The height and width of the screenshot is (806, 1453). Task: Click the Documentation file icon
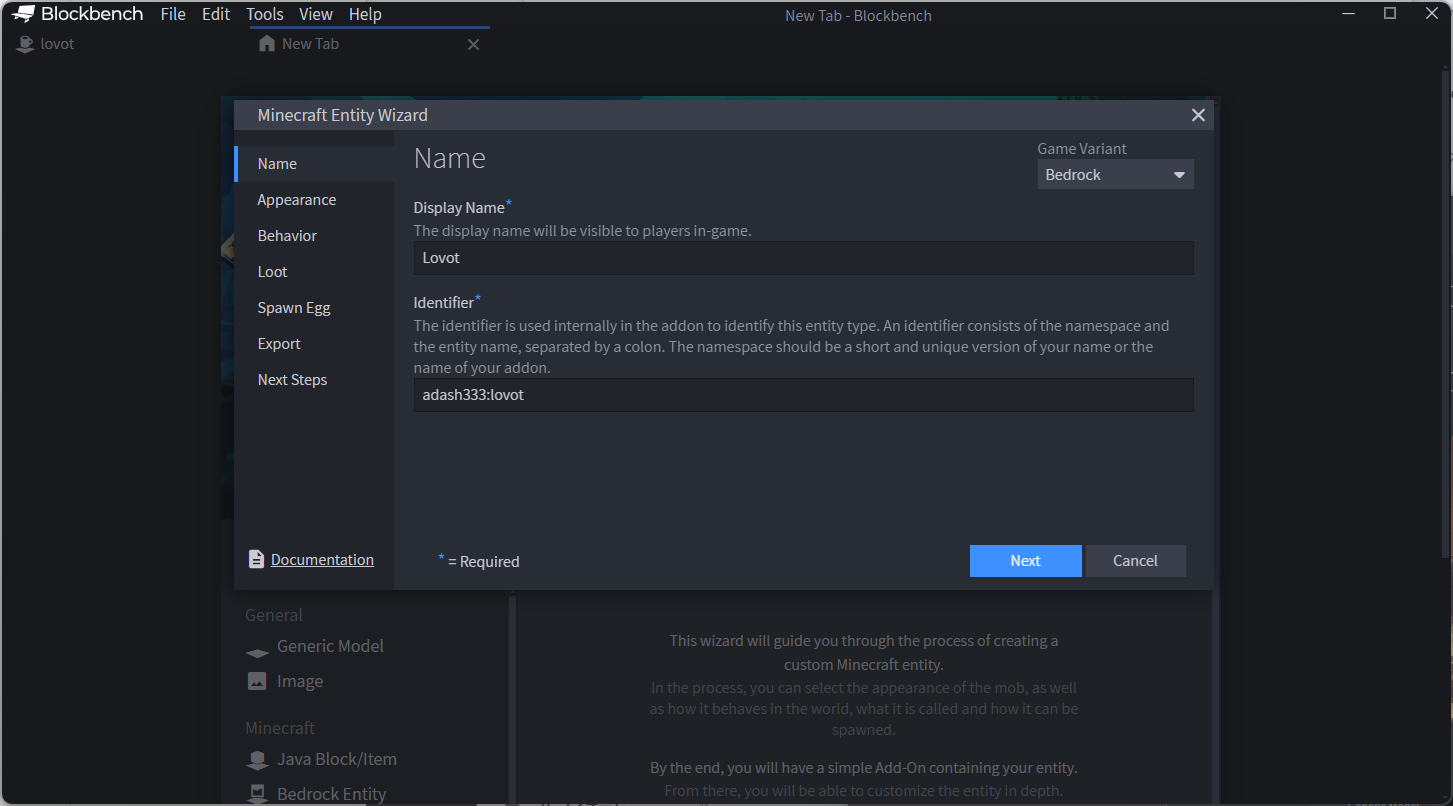point(257,560)
